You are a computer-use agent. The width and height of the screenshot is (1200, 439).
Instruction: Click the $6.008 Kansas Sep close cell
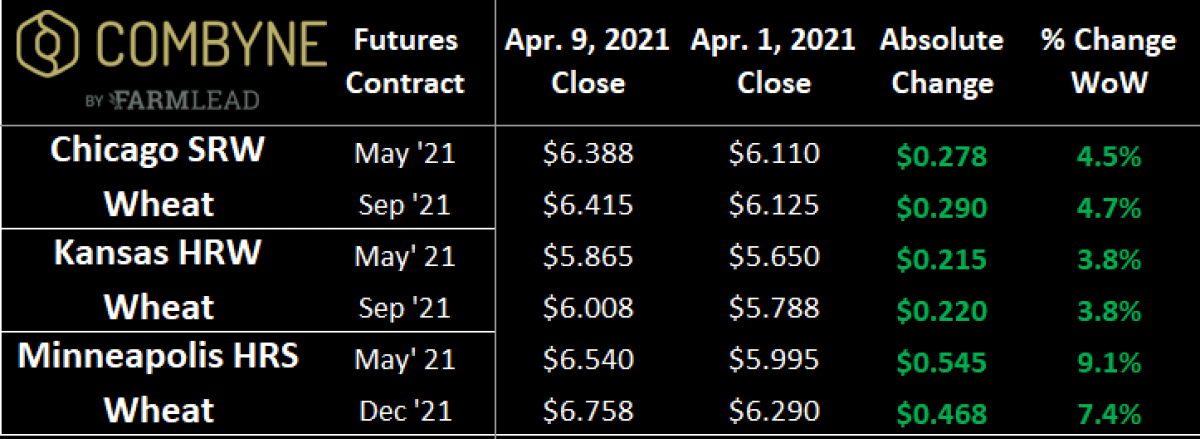point(588,308)
